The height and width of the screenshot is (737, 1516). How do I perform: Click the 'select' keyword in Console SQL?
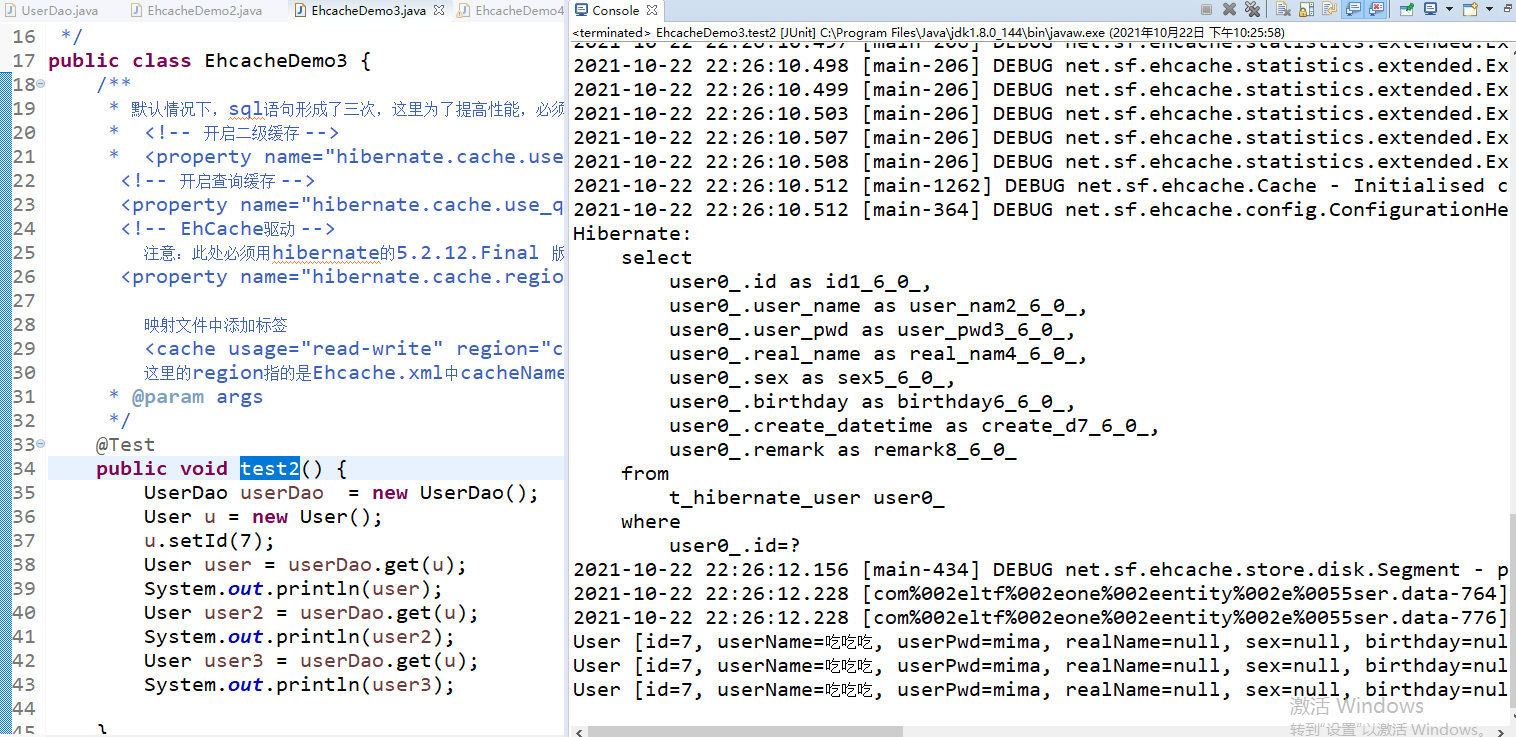click(657, 257)
